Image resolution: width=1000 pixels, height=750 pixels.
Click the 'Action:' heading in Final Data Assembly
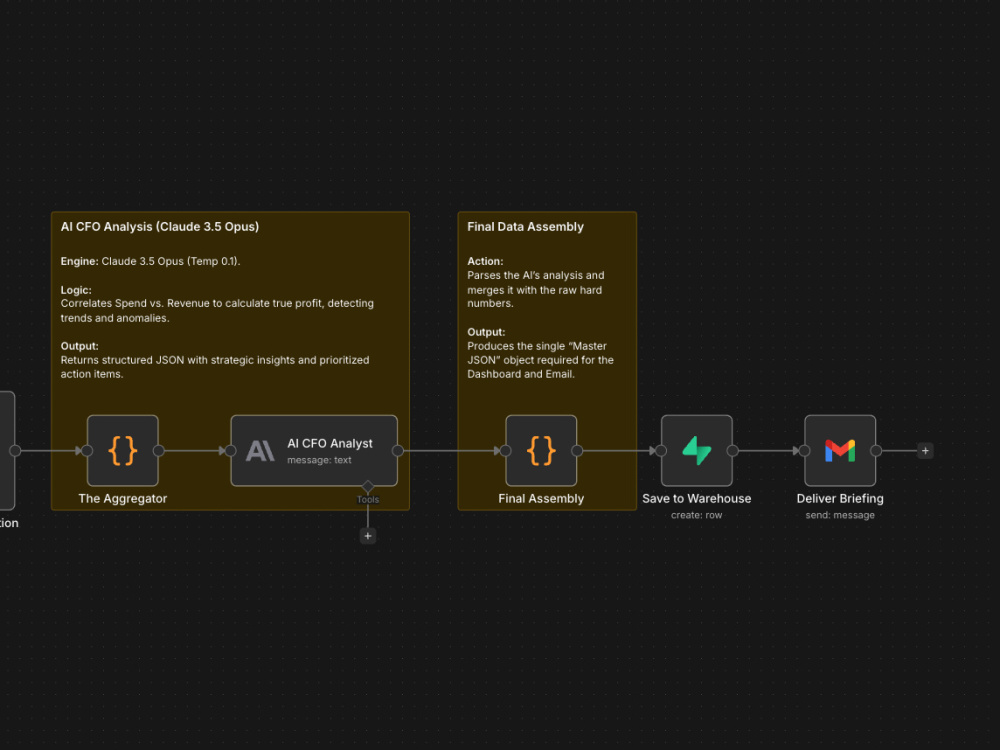click(x=485, y=261)
